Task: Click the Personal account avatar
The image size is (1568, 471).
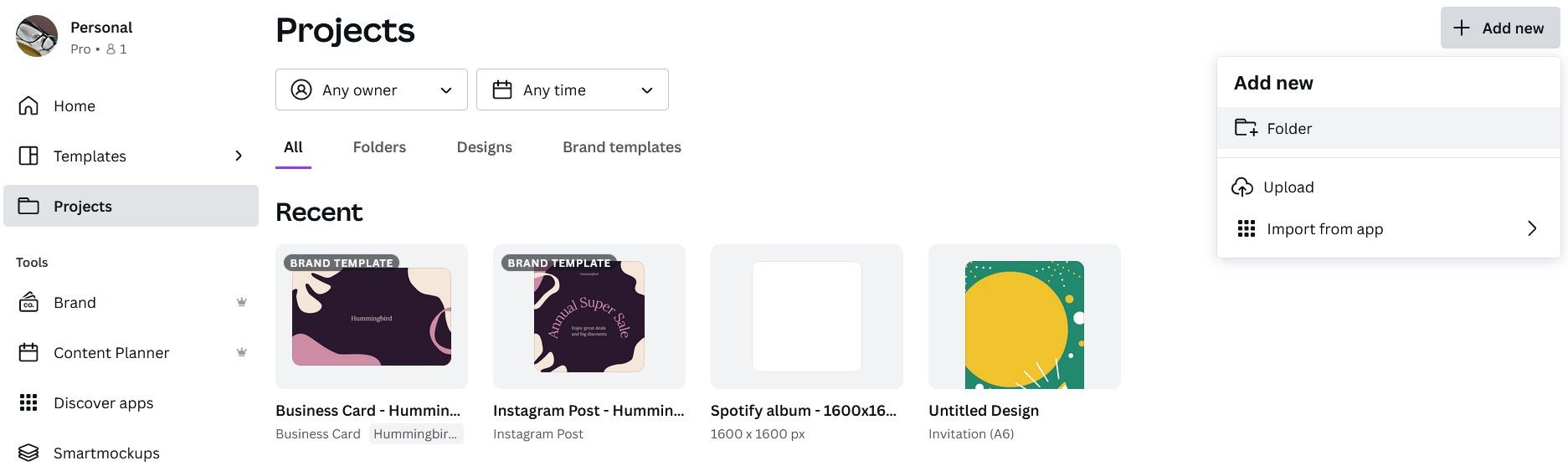Action: pos(37,36)
